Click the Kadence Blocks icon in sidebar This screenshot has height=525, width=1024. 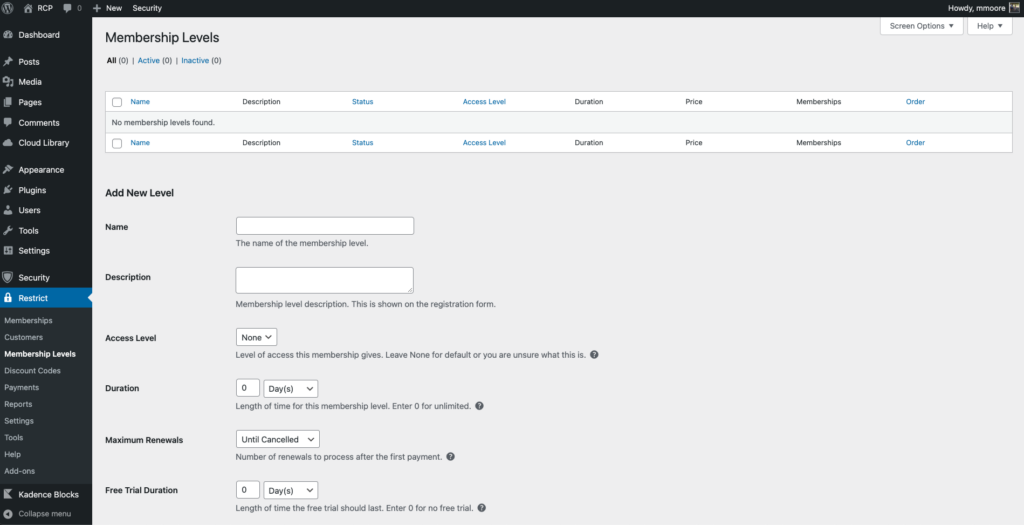coord(8,494)
